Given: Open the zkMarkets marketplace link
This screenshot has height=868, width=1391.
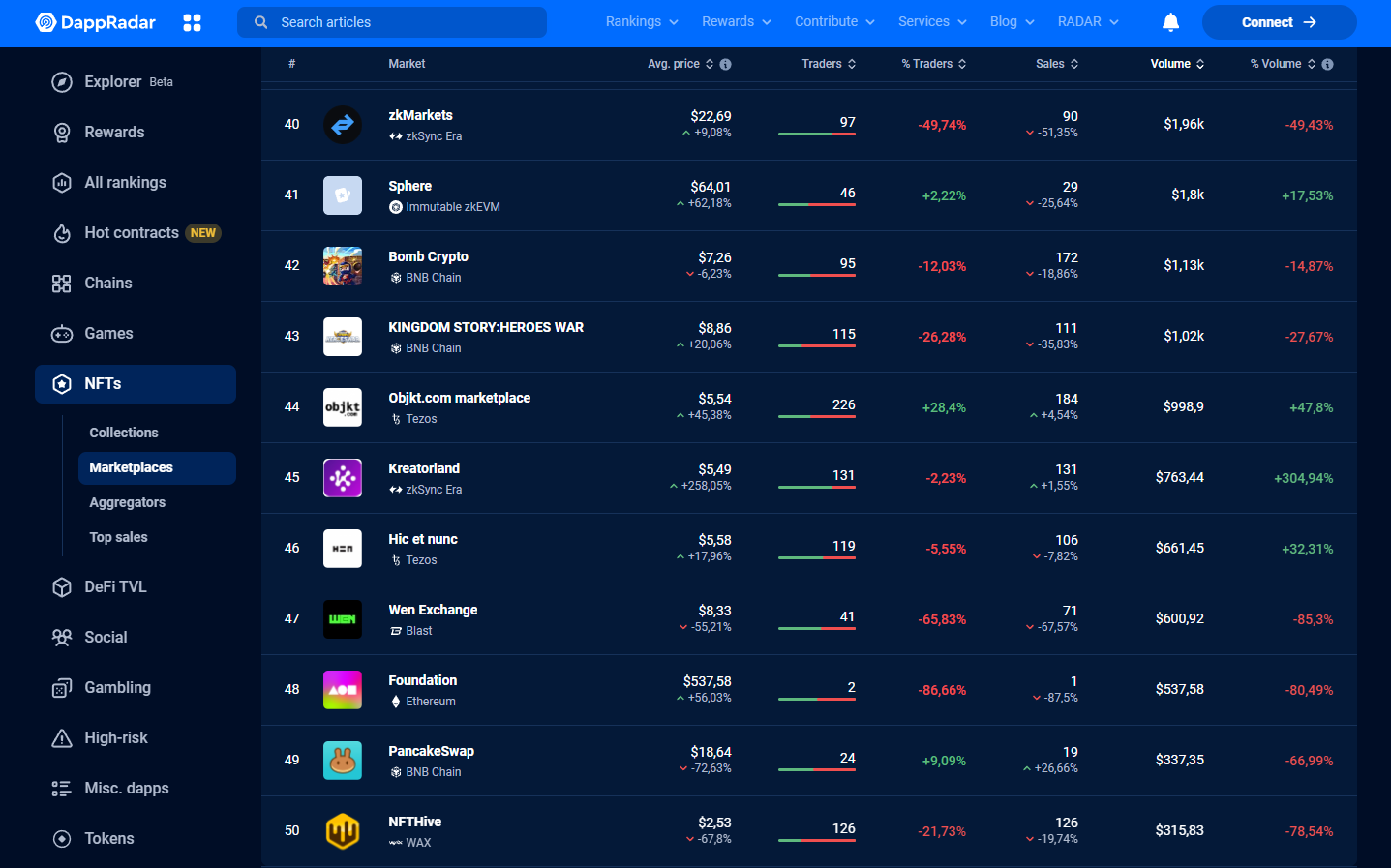Looking at the screenshot, I should click(420, 115).
